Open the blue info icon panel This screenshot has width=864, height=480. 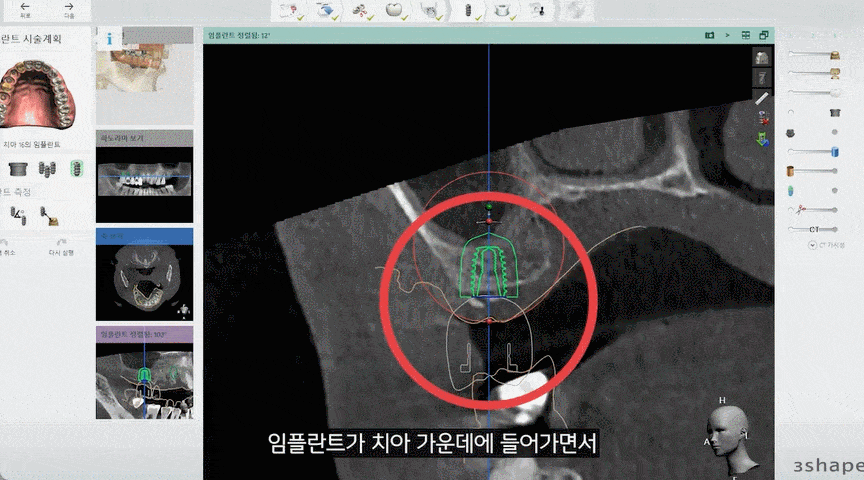[x=109, y=39]
